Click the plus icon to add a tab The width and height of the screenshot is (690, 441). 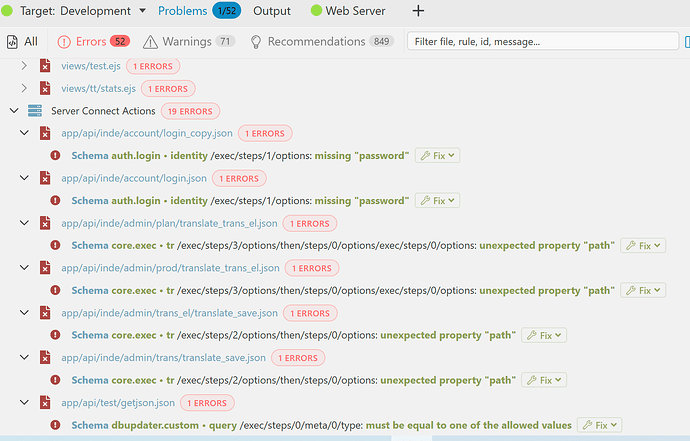coord(418,11)
